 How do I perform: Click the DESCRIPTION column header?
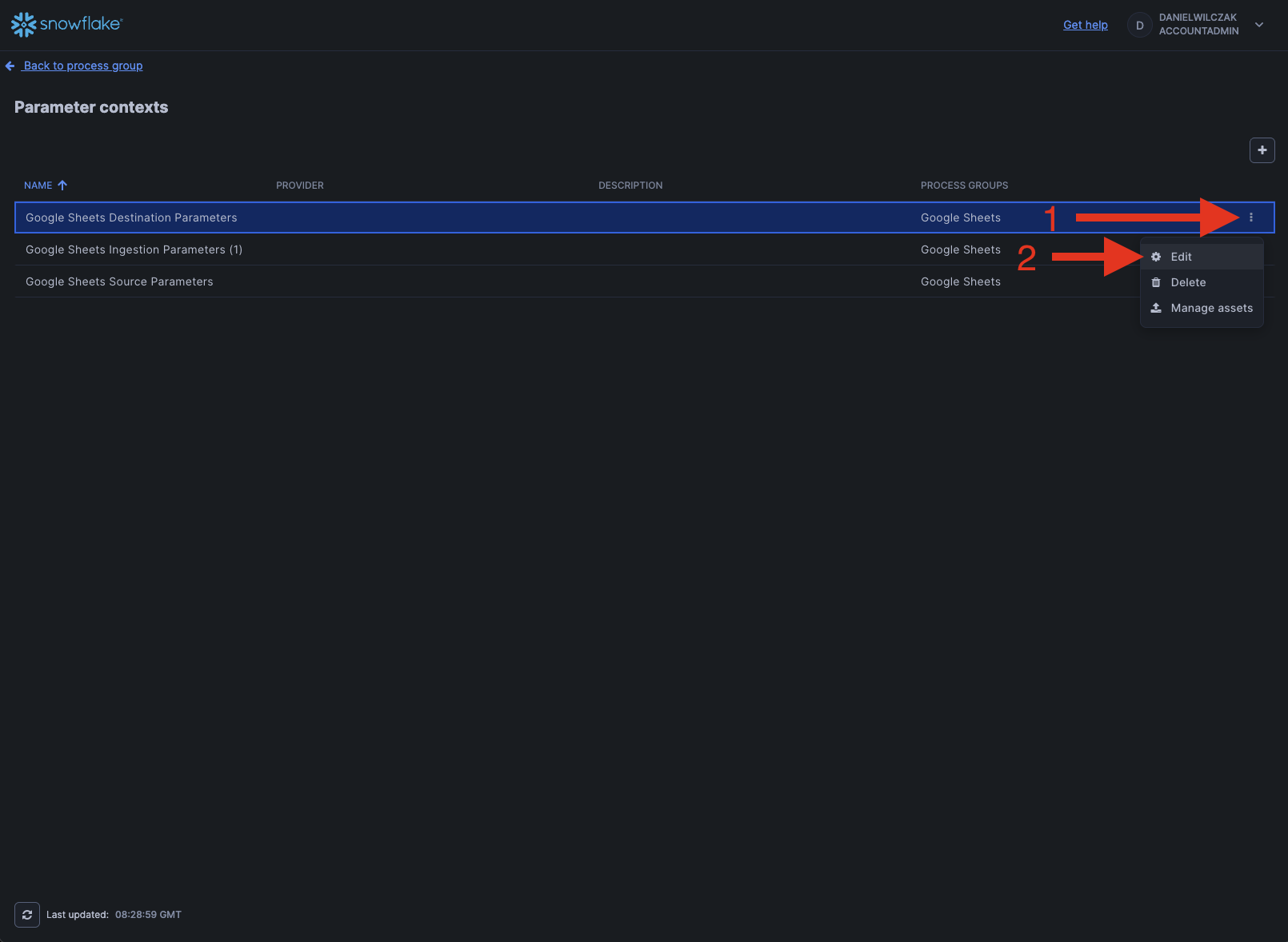[x=630, y=186]
